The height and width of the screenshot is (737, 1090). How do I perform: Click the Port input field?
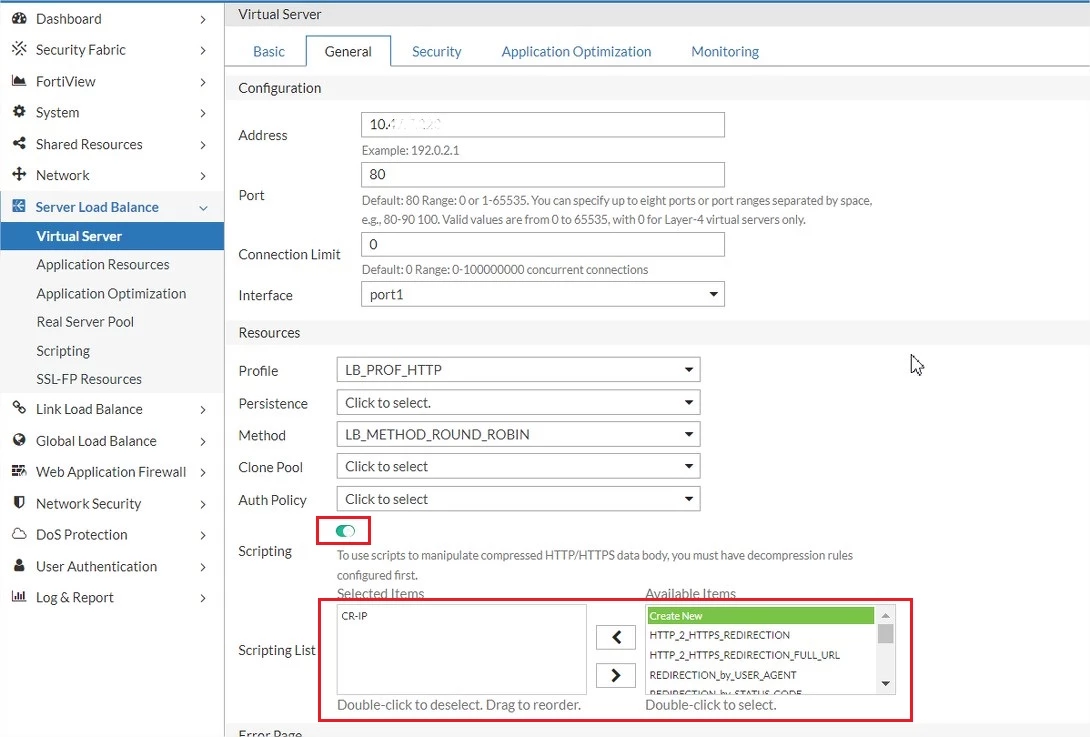click(543, 175)
